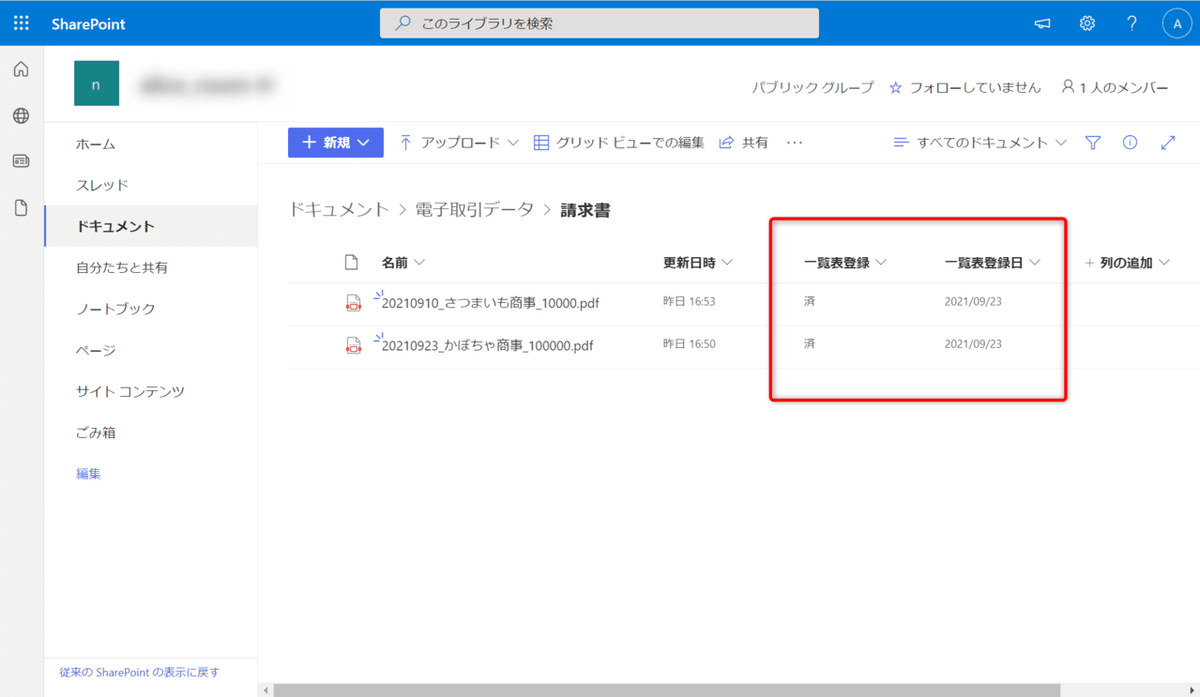The width and height of the screenshot is (1200, 697).
Task: Expand library to full screen with diagonal arrow icon
Action: tap(1167, 142)
